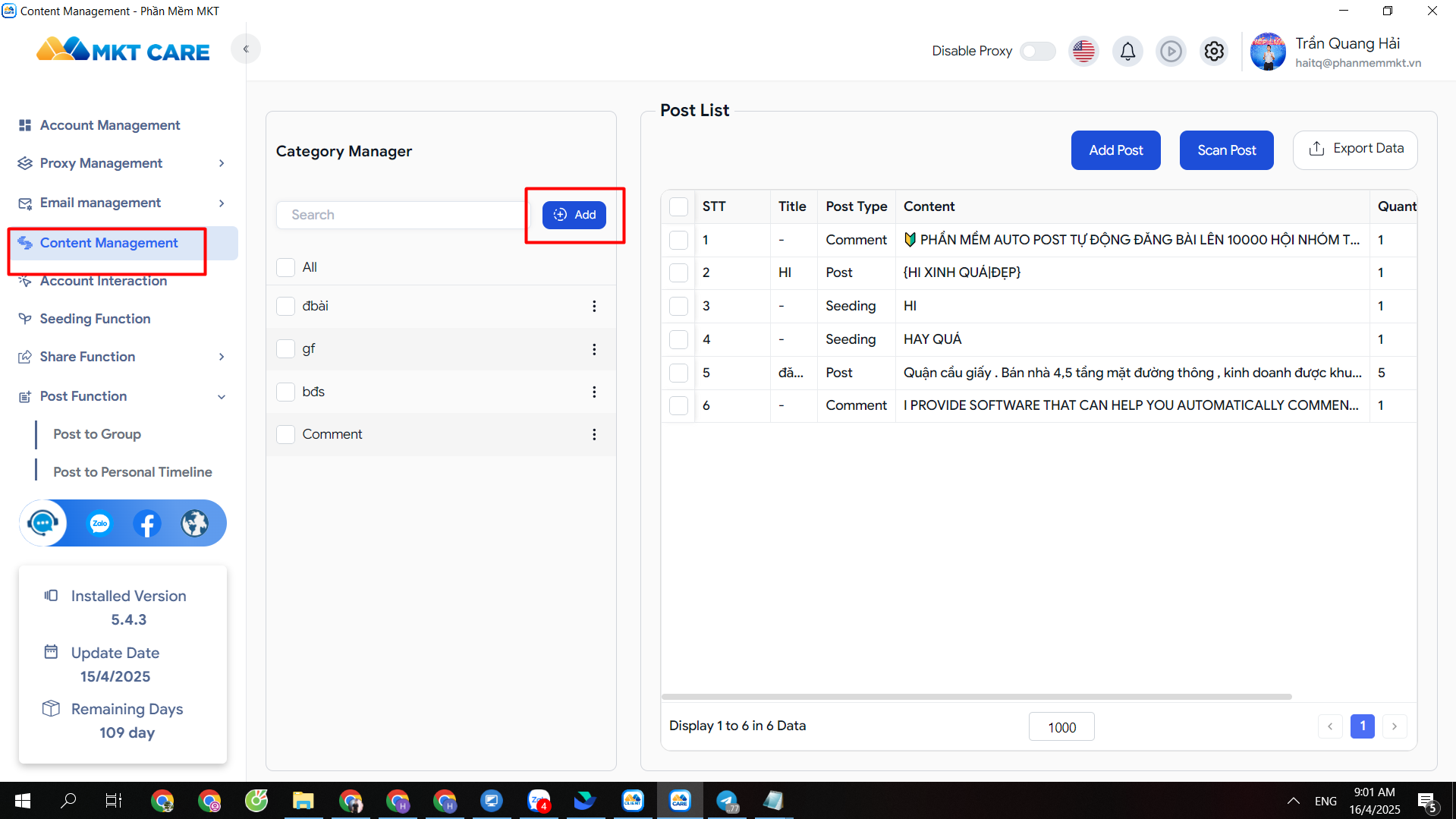Open Zalo app from the taskbar
1456x819 pixels.
tap(539, 801)
